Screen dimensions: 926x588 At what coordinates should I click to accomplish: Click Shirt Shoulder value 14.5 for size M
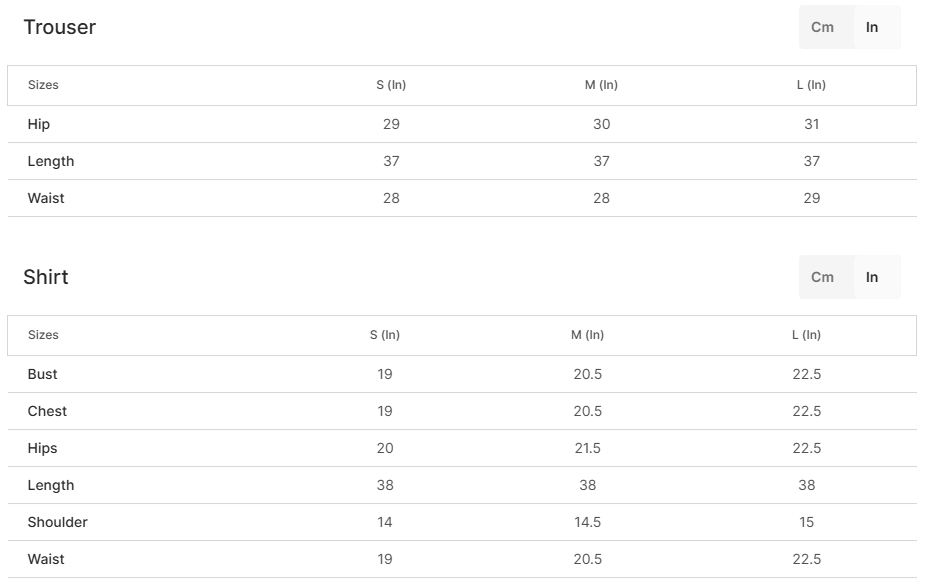[x=588, y=522]
